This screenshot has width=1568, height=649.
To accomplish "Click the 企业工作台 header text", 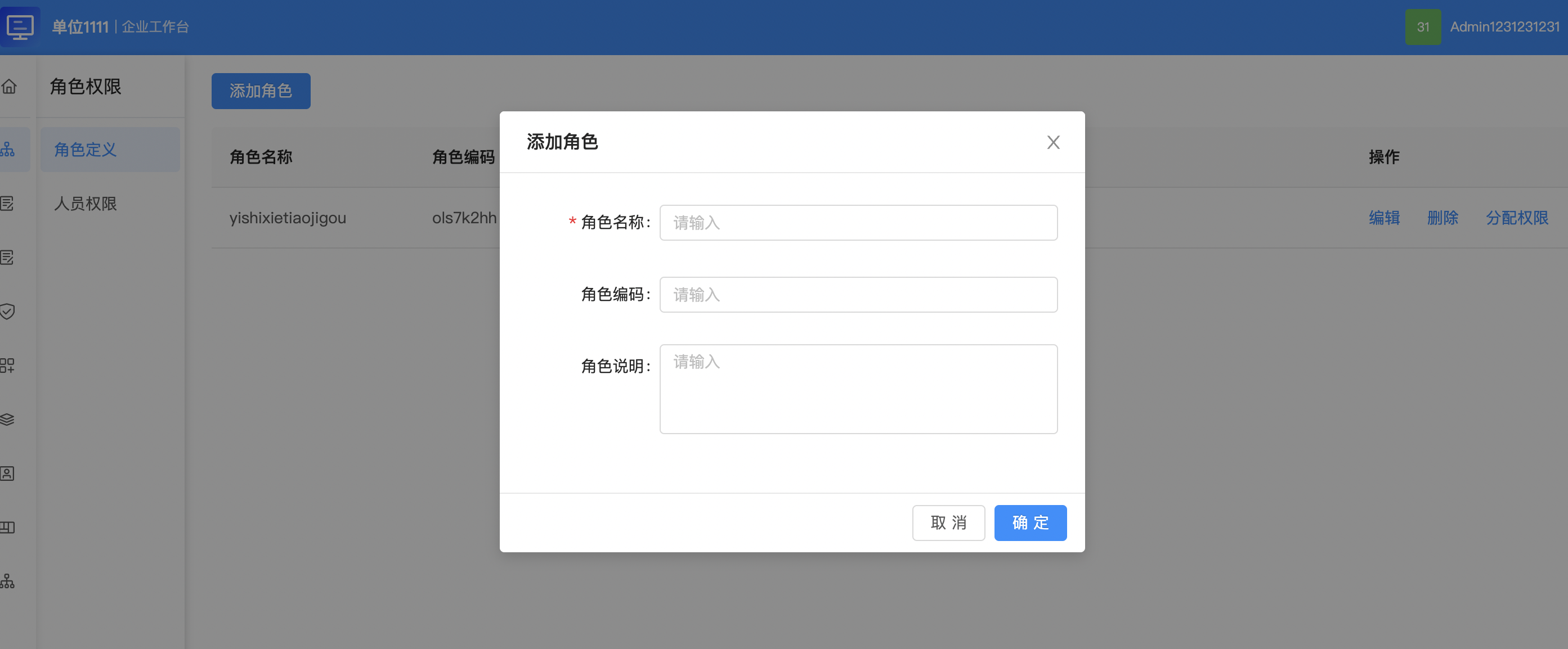I will click(155, 27).
